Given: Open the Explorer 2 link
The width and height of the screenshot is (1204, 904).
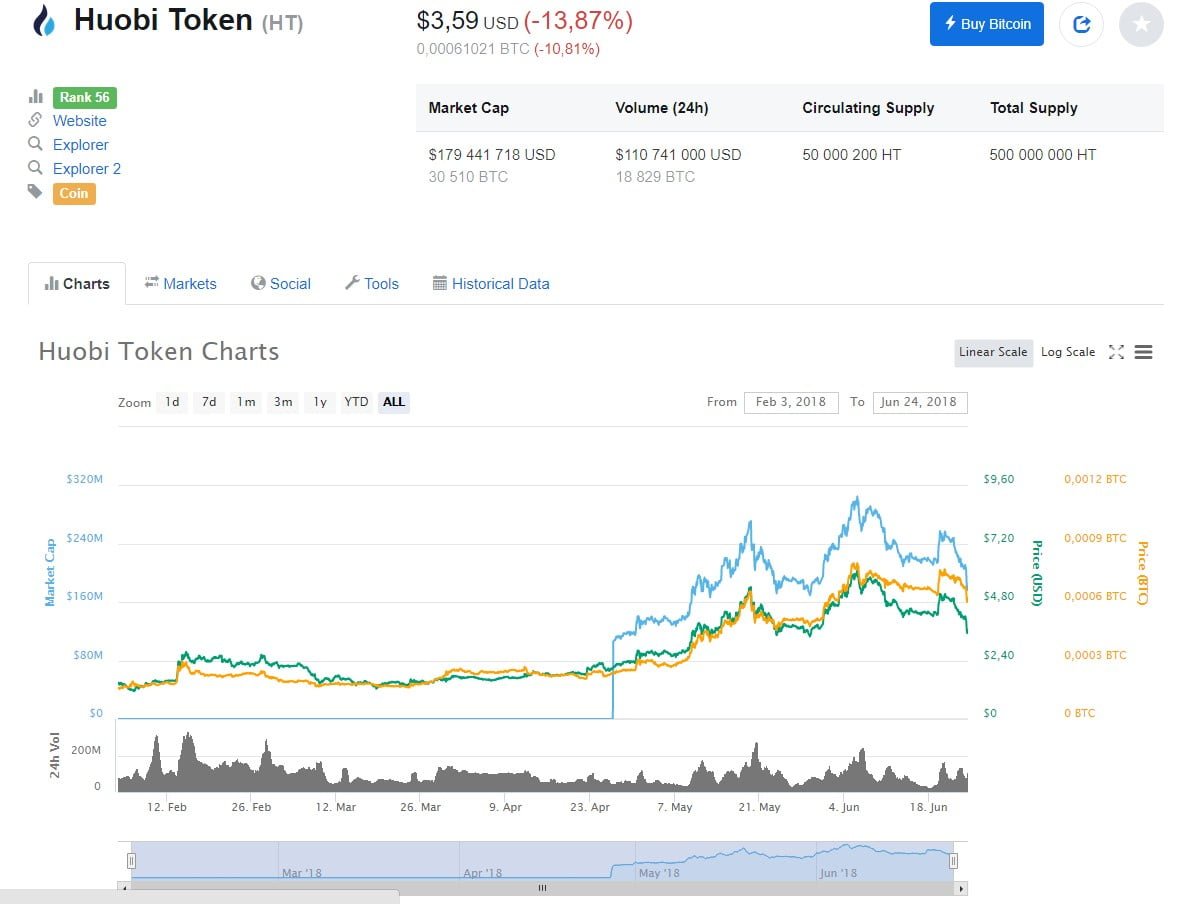Looking at the screenshot, I should (x=87, y=168).
